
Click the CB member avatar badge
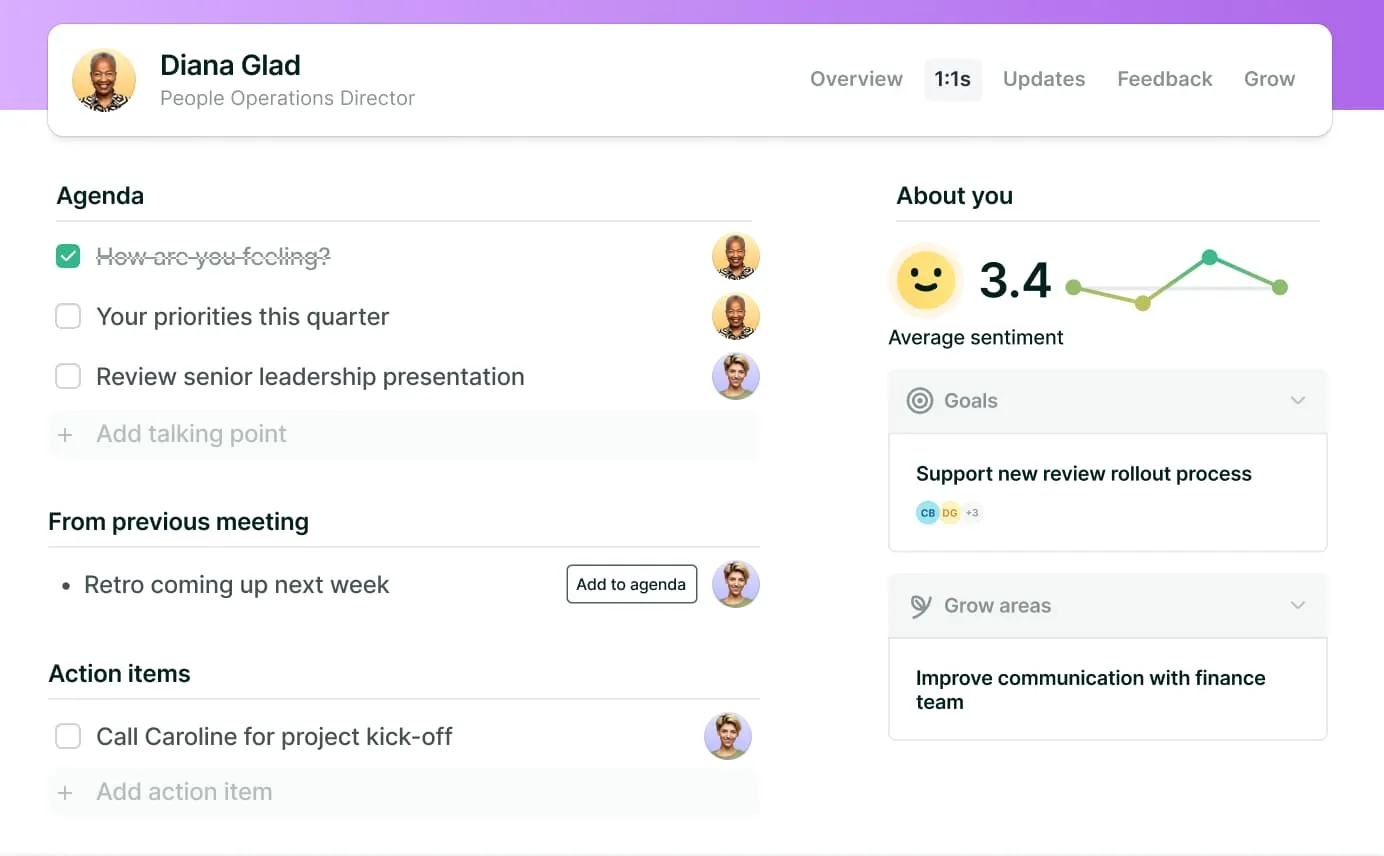pos(927,513)
